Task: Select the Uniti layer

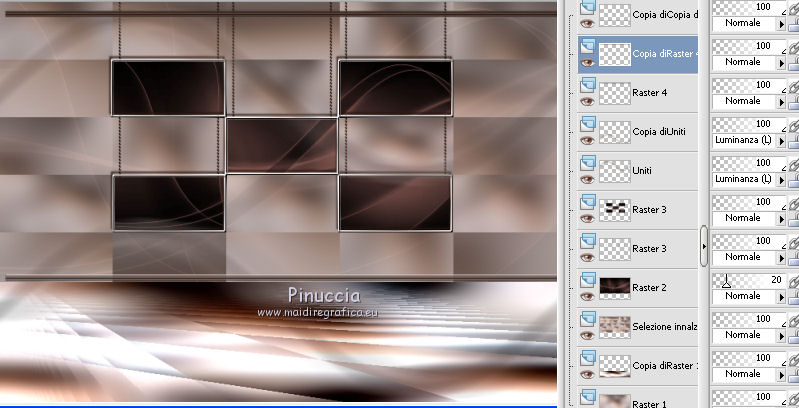Action: tap(637, 171)
